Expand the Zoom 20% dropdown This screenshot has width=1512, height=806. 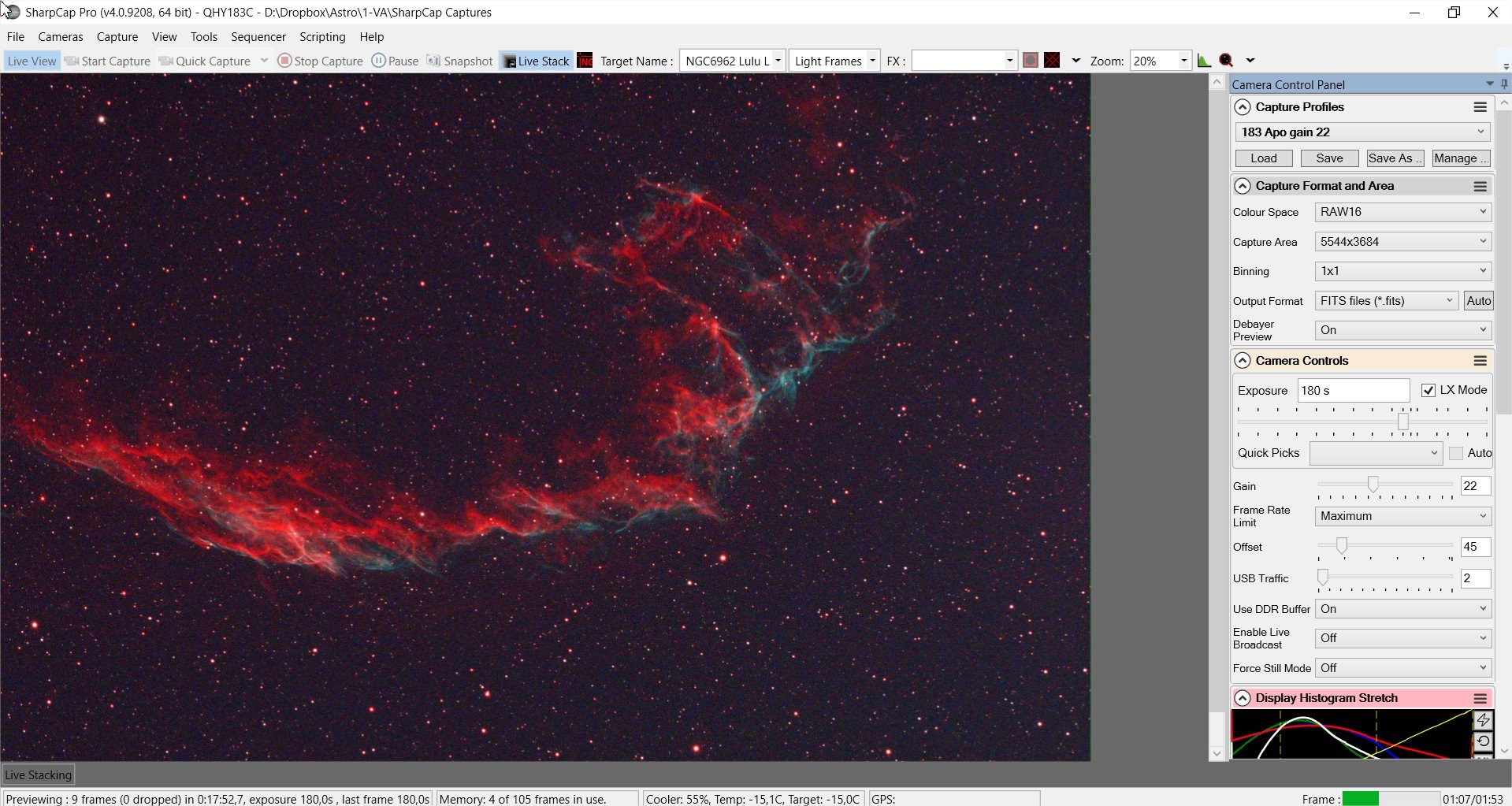pyautogui.click(x=1183, y=61)
